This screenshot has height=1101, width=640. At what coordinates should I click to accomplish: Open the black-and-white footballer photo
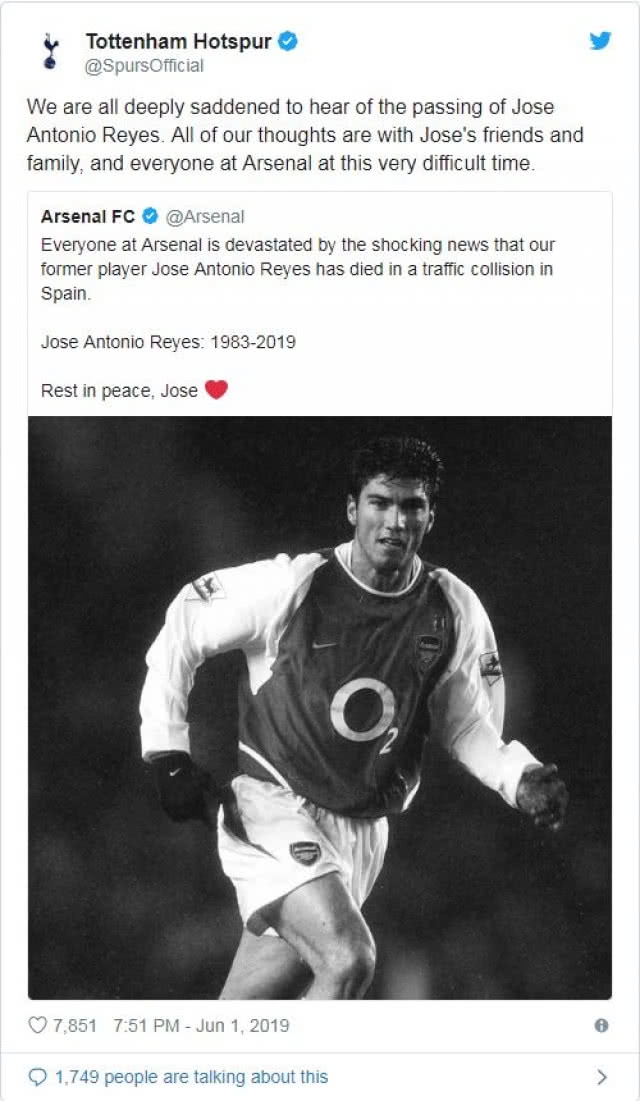tap(320, 707)
